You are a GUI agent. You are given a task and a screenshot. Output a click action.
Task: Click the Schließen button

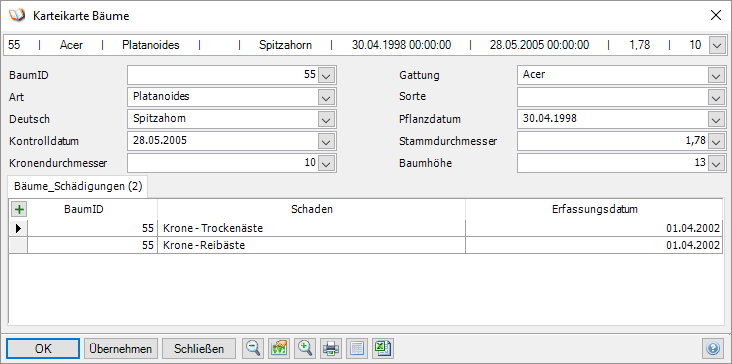[199, 349]
